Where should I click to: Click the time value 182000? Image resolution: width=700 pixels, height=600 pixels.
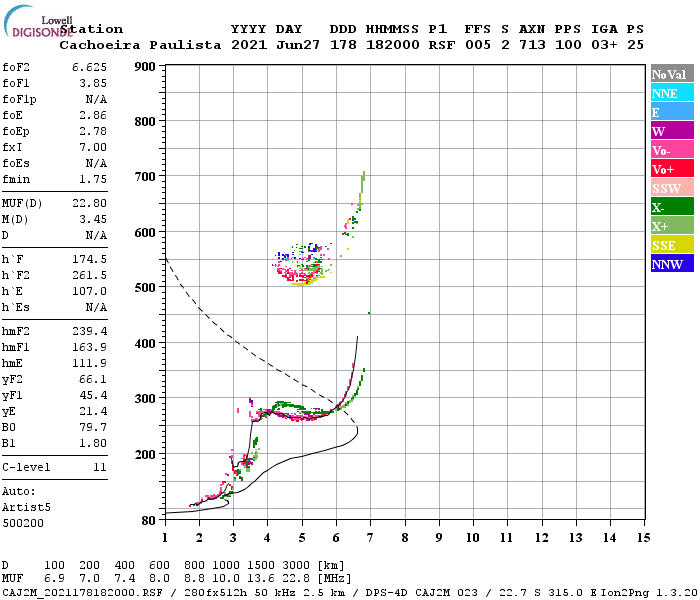click(392, 45)
